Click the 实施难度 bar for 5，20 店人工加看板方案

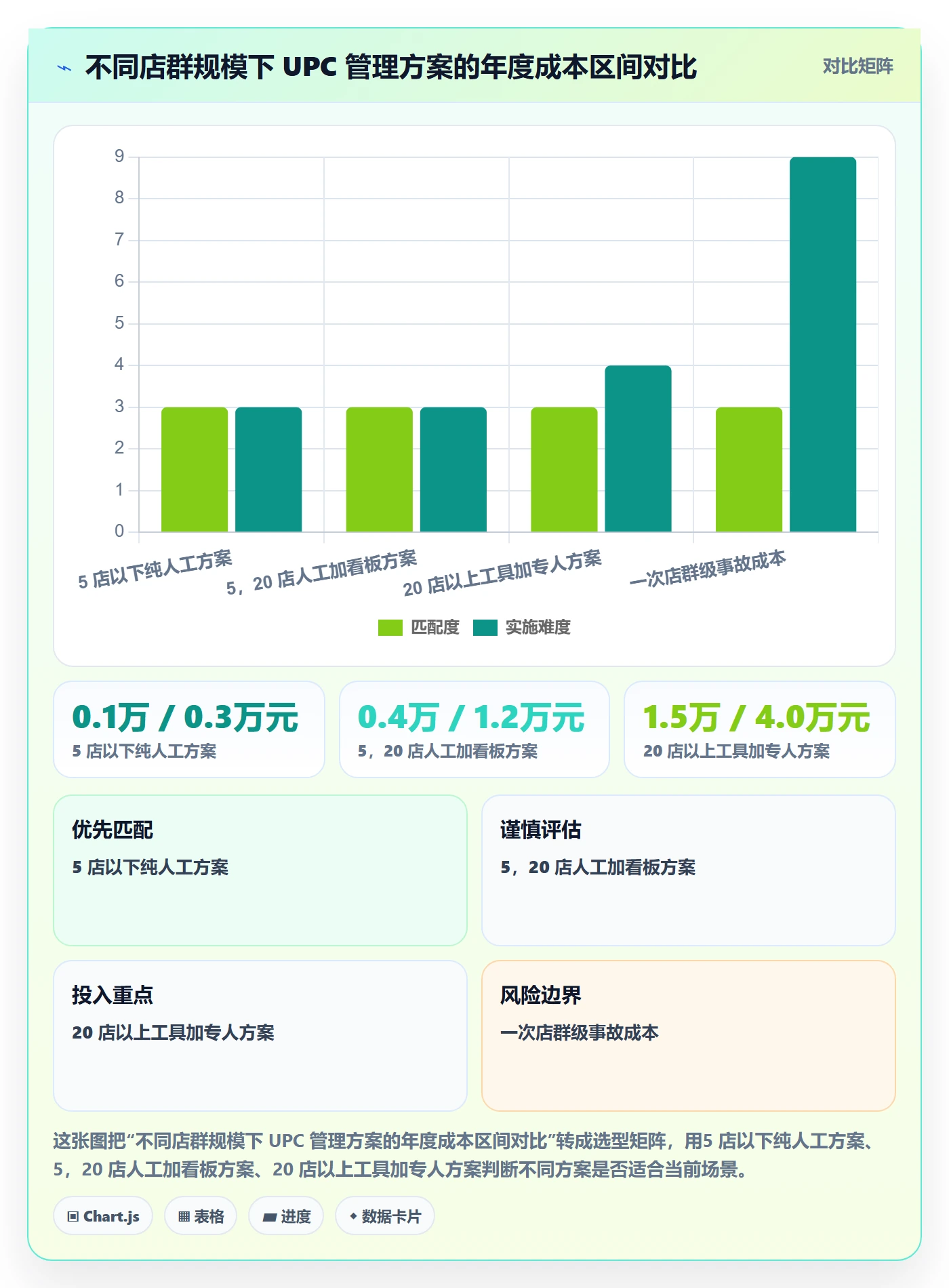(x=453, y=469)
